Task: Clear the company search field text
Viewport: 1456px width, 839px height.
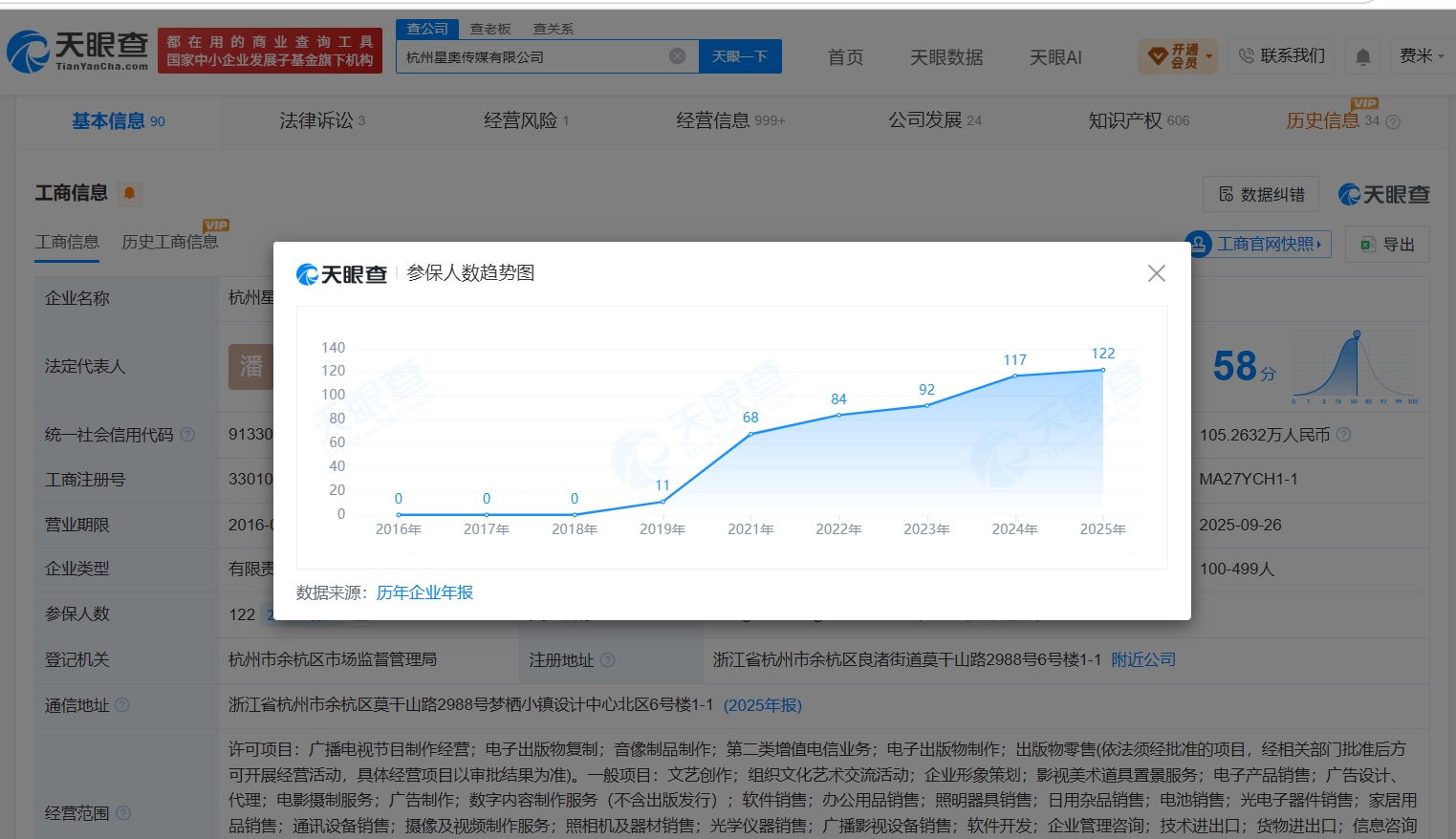Action: point(677,56)
